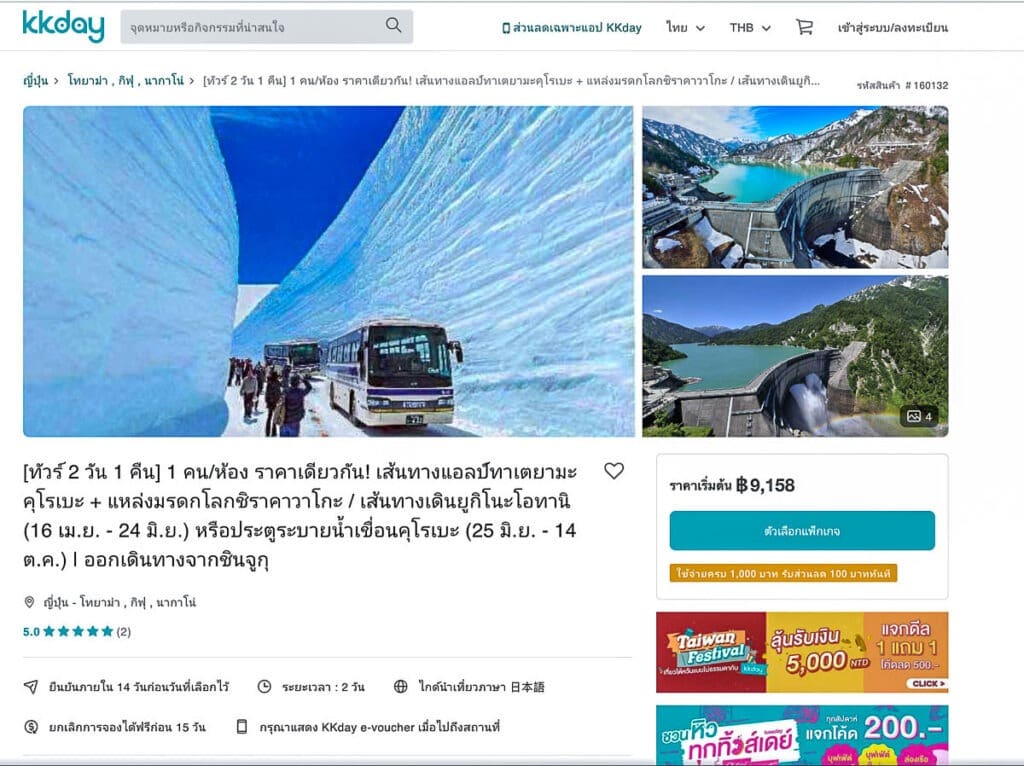Viewport: 1024px width, 766px height.
Task: Click the clock duration icon
Action: (264, 686)
